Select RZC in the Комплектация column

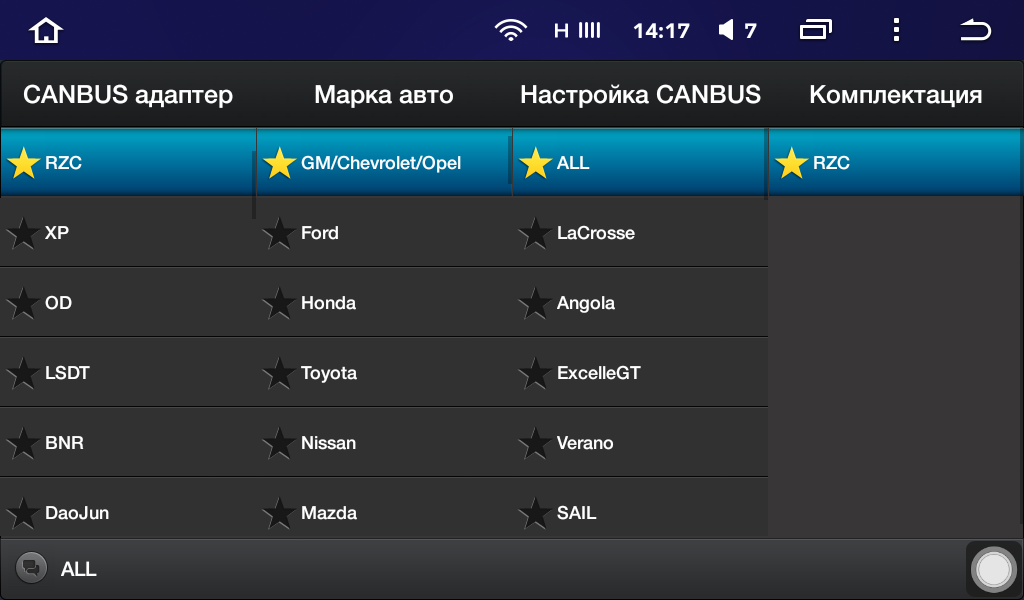tap(831, 163)
